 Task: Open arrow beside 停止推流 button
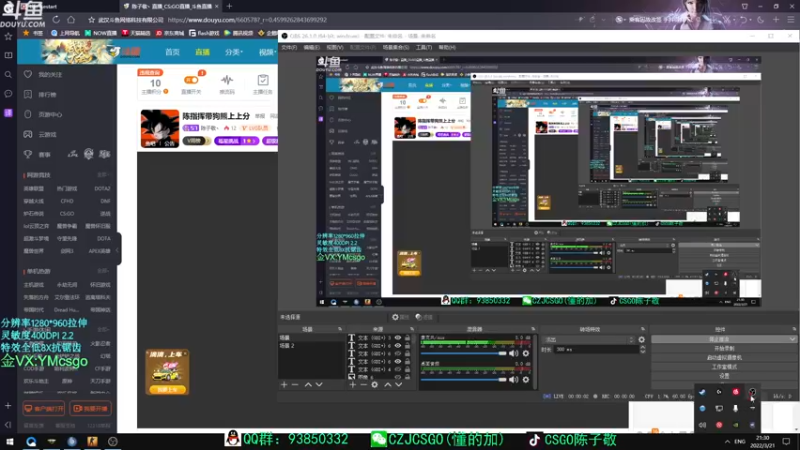pos(792,339)
